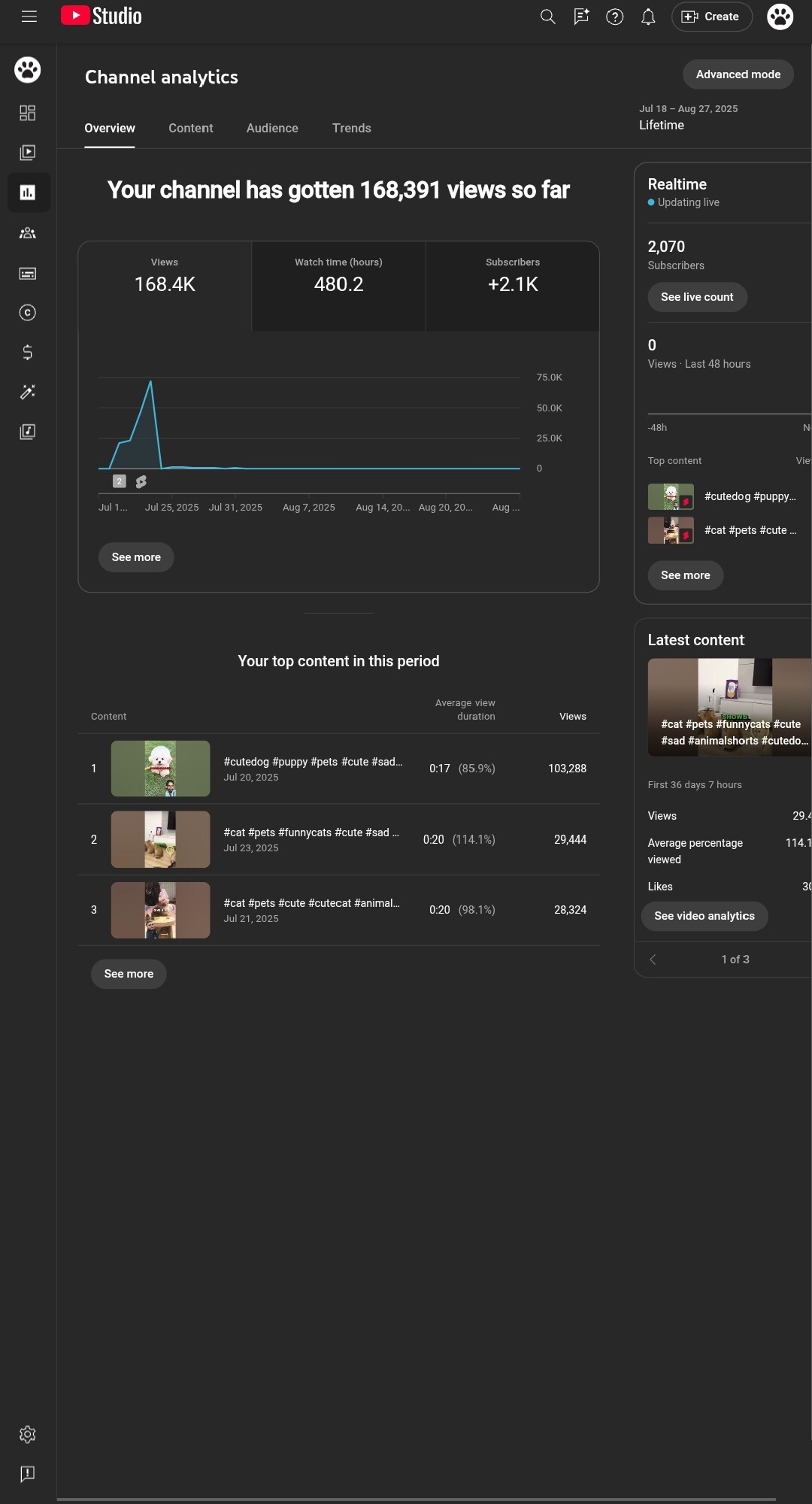Go to previous latest content card
This screenshot has width=812, height=1504.
pyautogui.click(x=653, y=960)
